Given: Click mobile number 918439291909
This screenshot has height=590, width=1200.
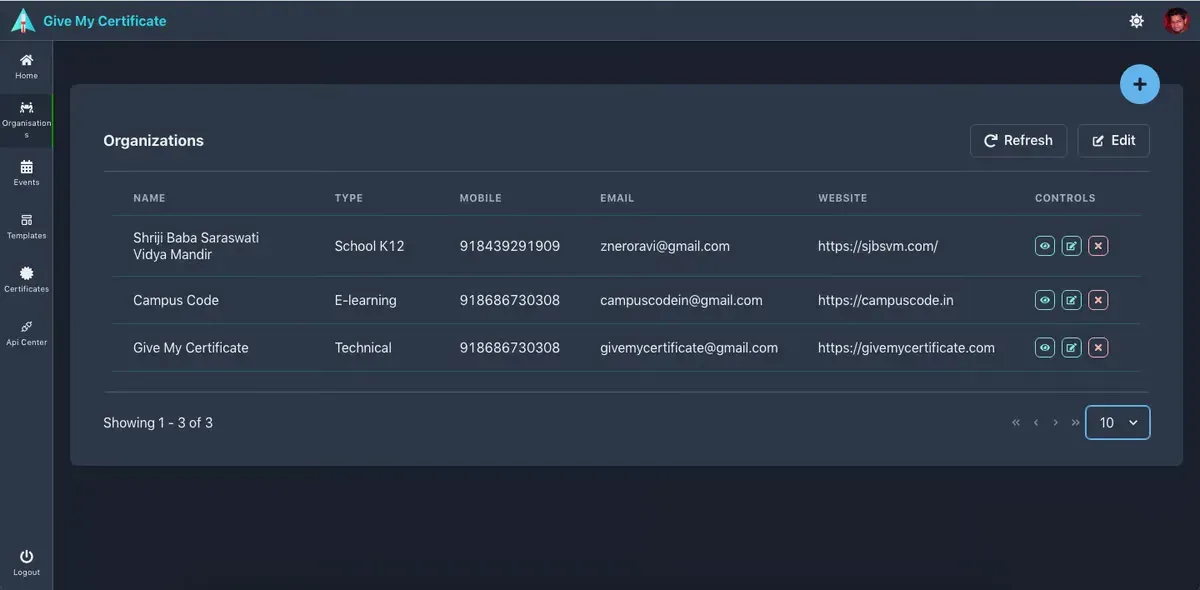Looking at the screenshot, I should tap(510, 246).
